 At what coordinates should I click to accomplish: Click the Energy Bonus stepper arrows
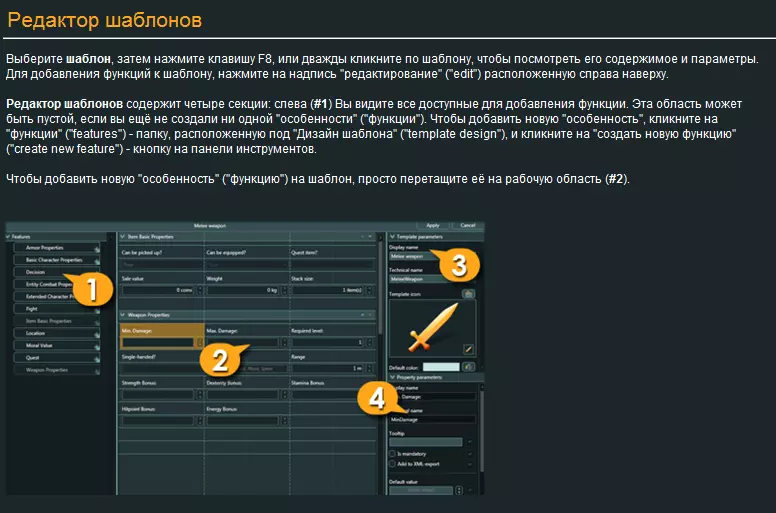point(285,420)
